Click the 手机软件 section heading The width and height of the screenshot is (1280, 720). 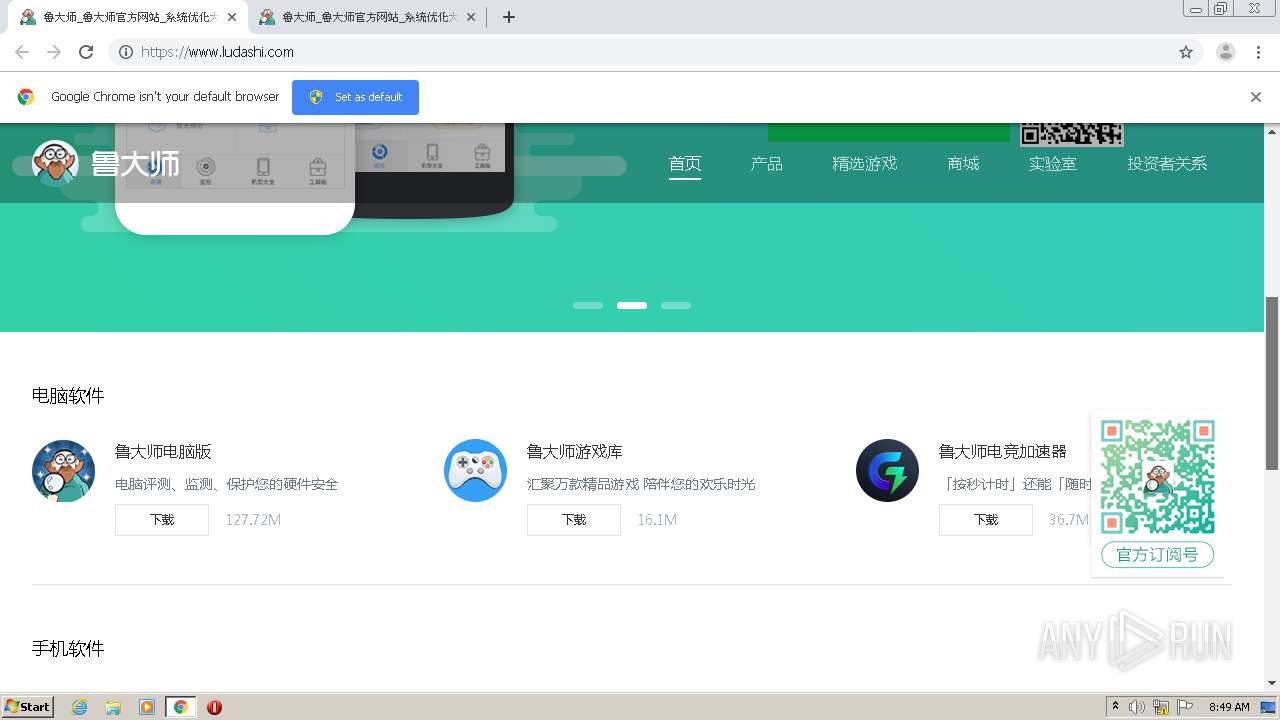pyautogui.click(x=68, y=649)
